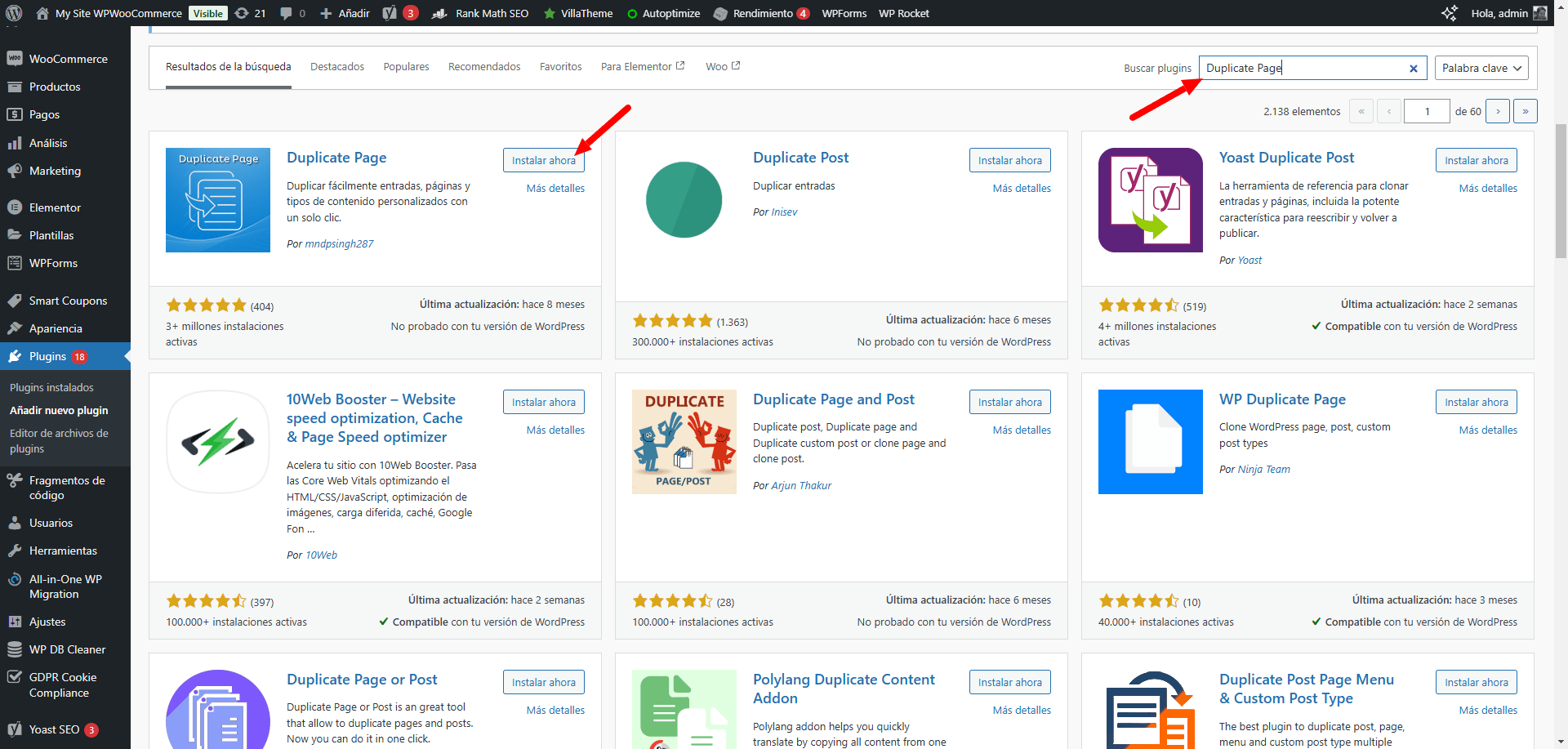Open Marketing sidebar section
Viewport: 1568px width, 749px height.
point(65,171)
